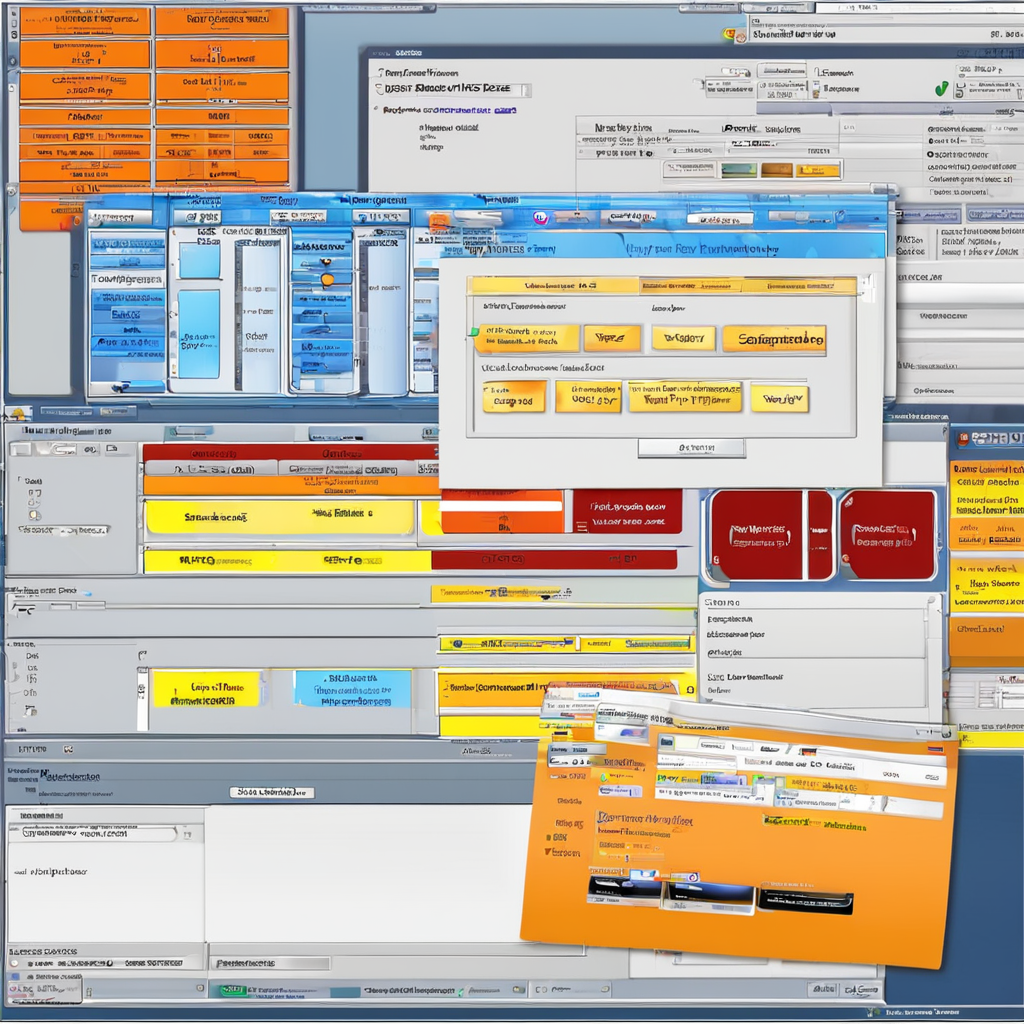The width and height of the screenshot is (1024, 1024).
Task: Click the orange circle icon in blue list panel
Action: (x=327, y=280)
